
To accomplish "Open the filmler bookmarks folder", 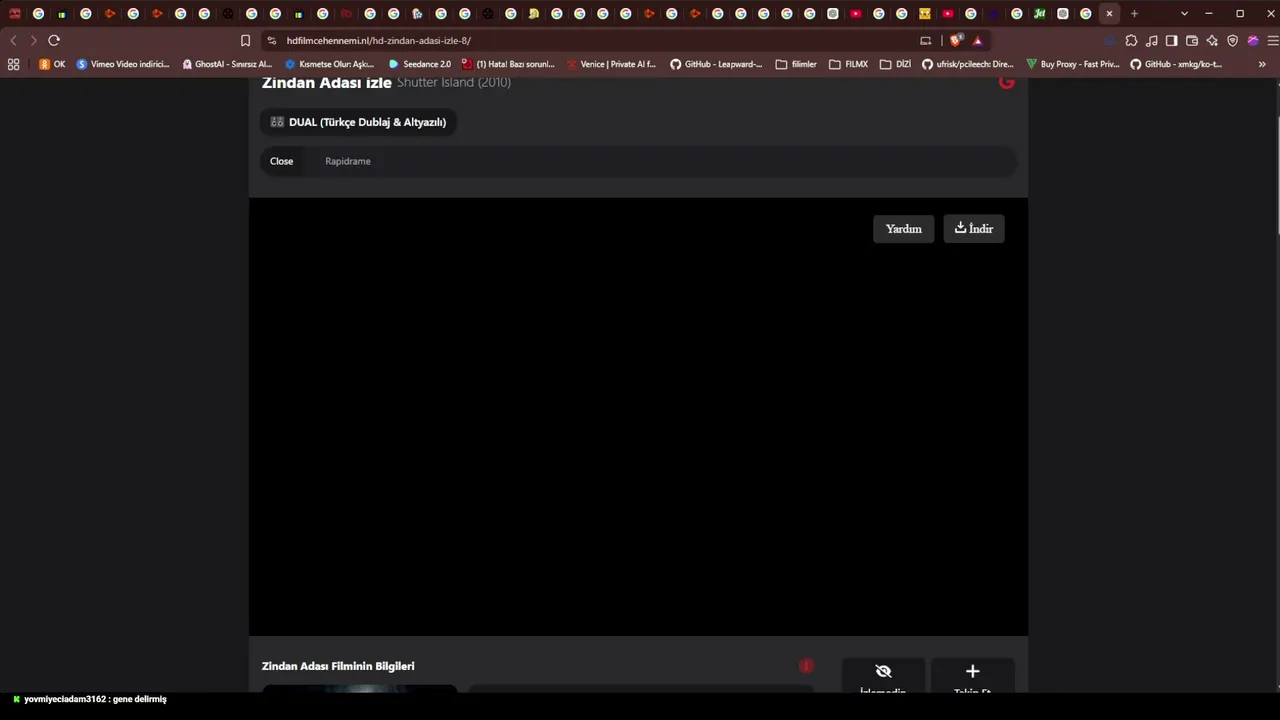I will coord(796,64).
